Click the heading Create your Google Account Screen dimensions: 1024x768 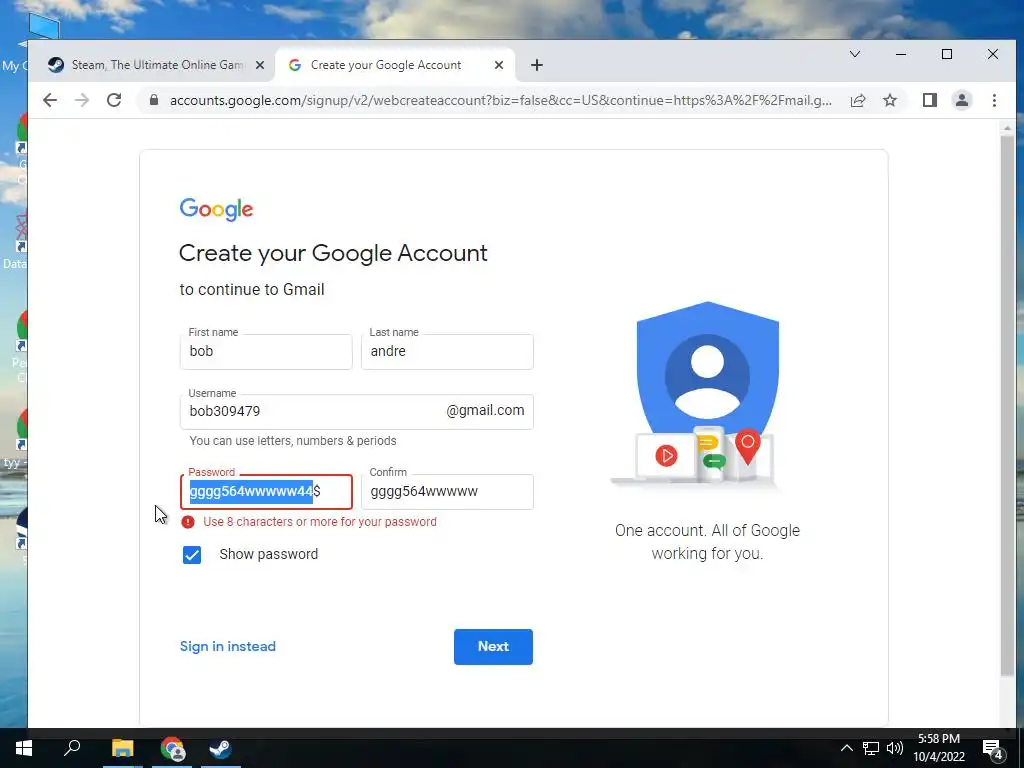333,253
